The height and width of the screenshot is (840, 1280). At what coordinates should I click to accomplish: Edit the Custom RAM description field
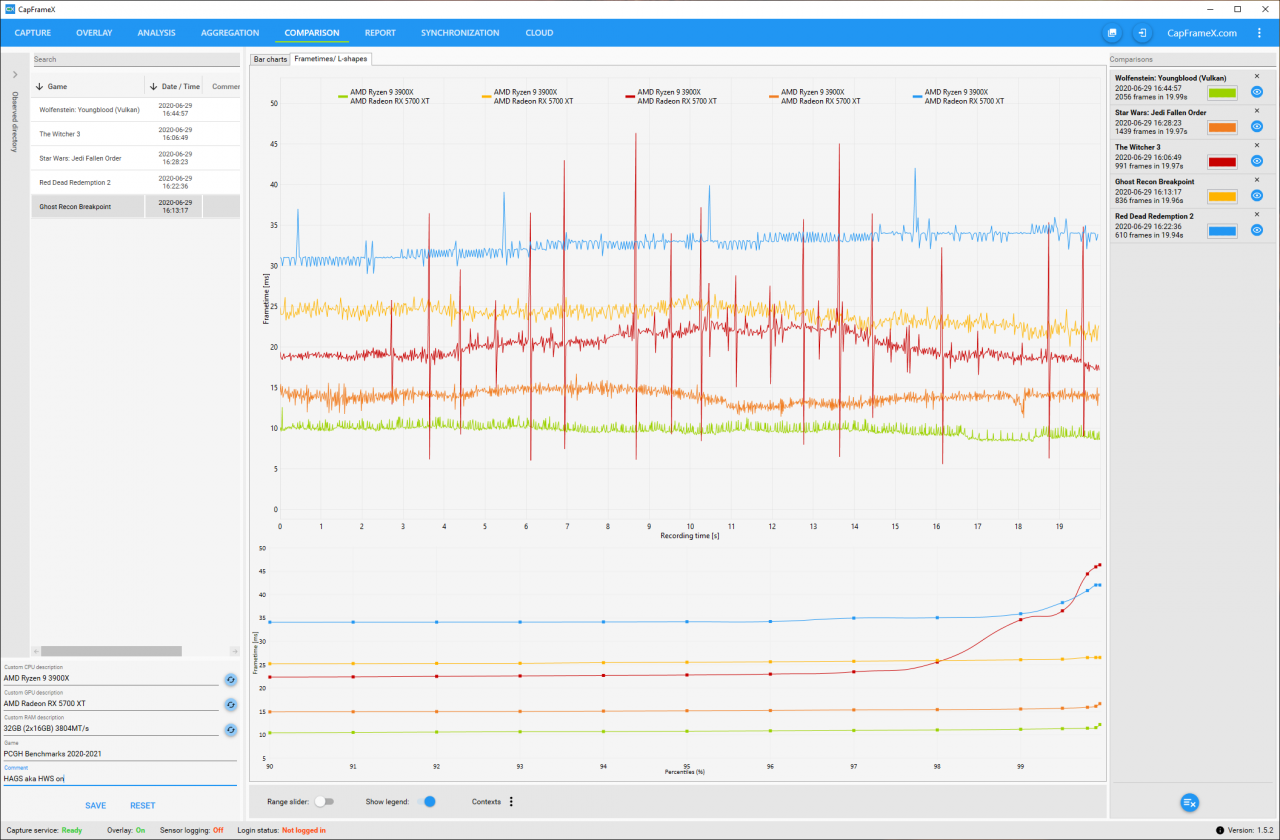(110, 729)
